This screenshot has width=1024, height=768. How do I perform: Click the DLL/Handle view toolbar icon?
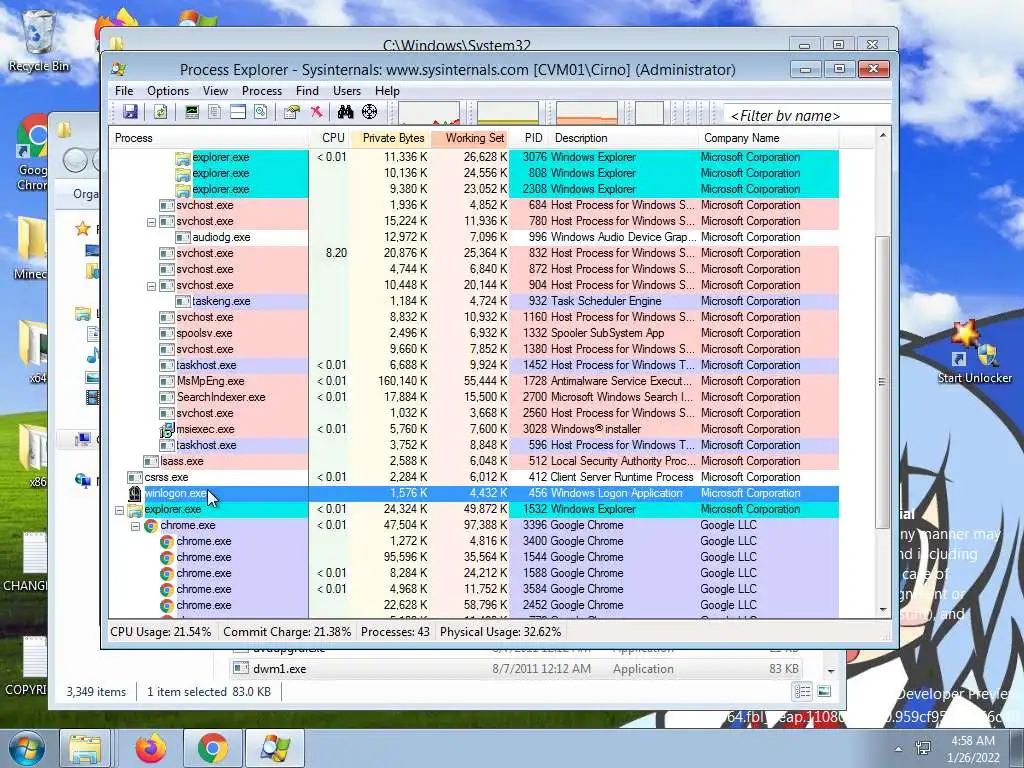261,112
